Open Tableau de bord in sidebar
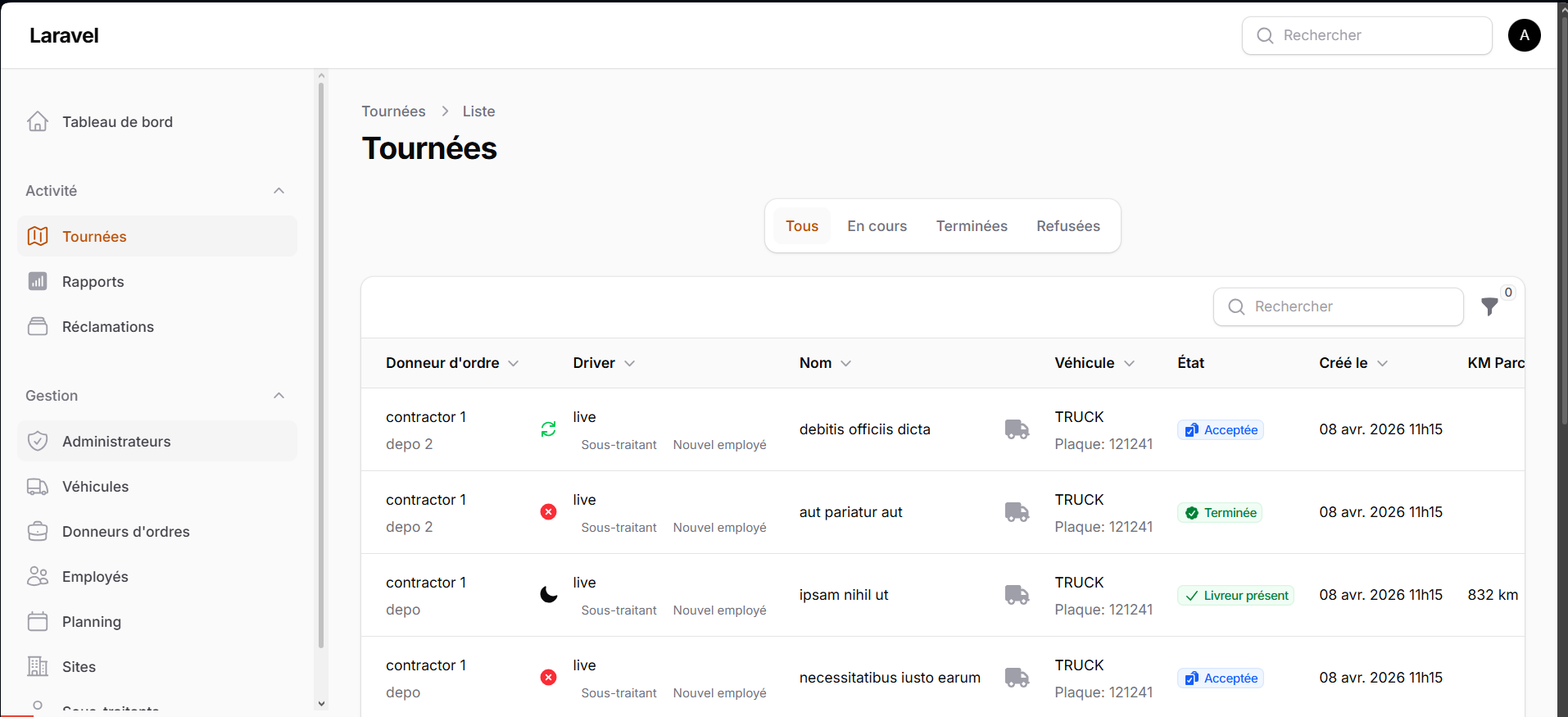1568x717 pixels. click(157, 121)
